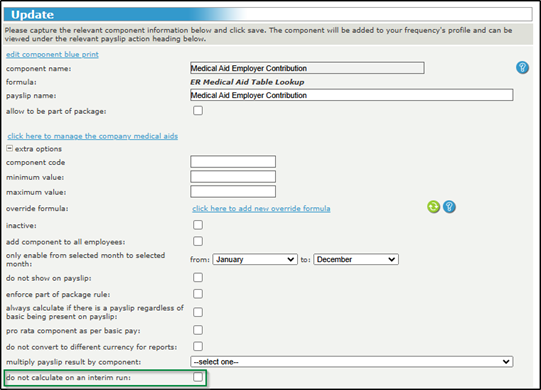Click the minimum value input box

click(233, 176)
